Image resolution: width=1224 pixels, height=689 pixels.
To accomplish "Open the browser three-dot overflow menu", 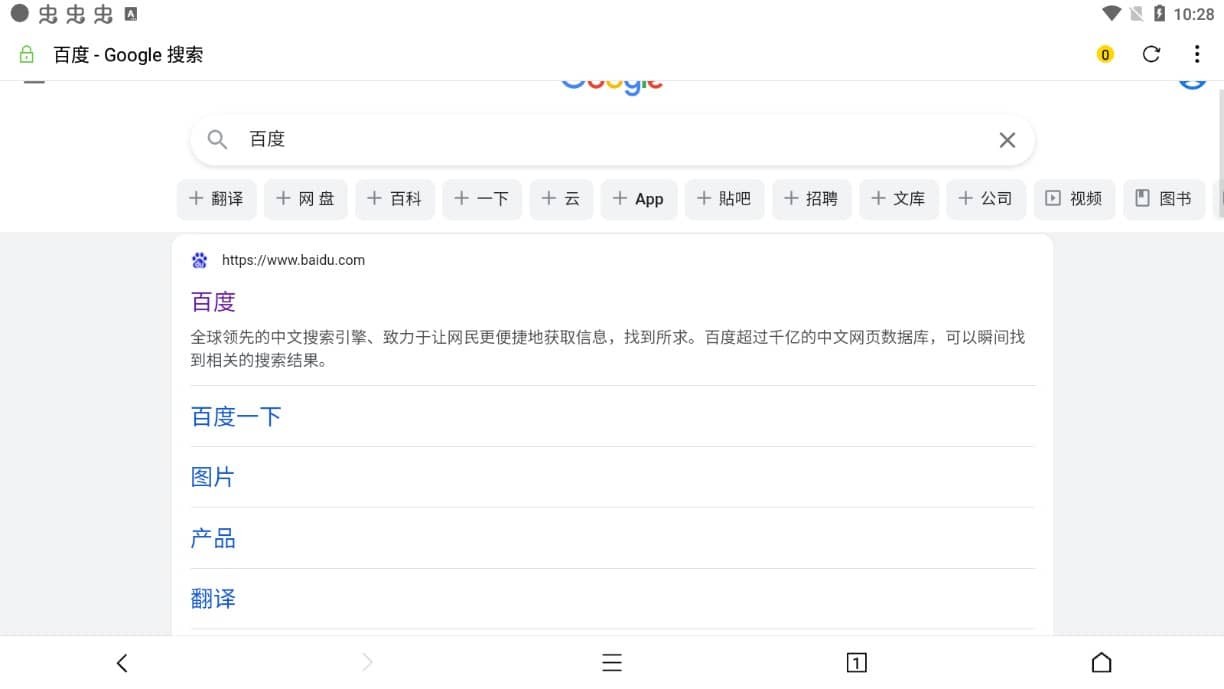I will [x=1197, y=55].
